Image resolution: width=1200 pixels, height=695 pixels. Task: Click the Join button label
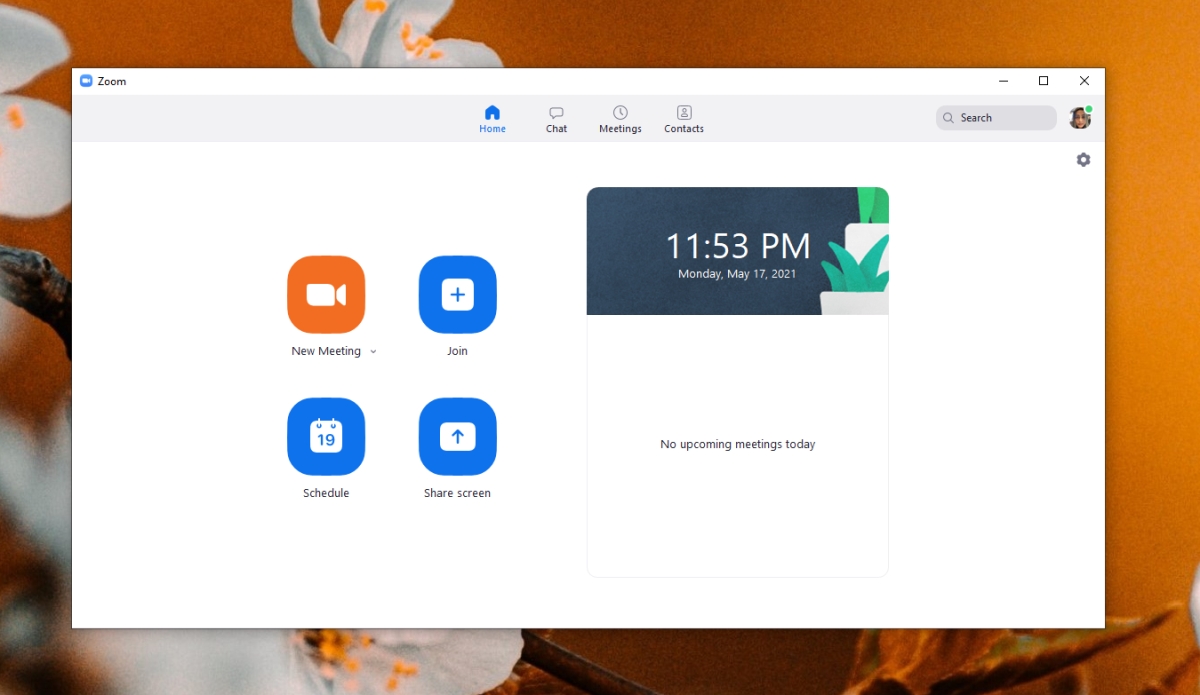pos(457,351)
